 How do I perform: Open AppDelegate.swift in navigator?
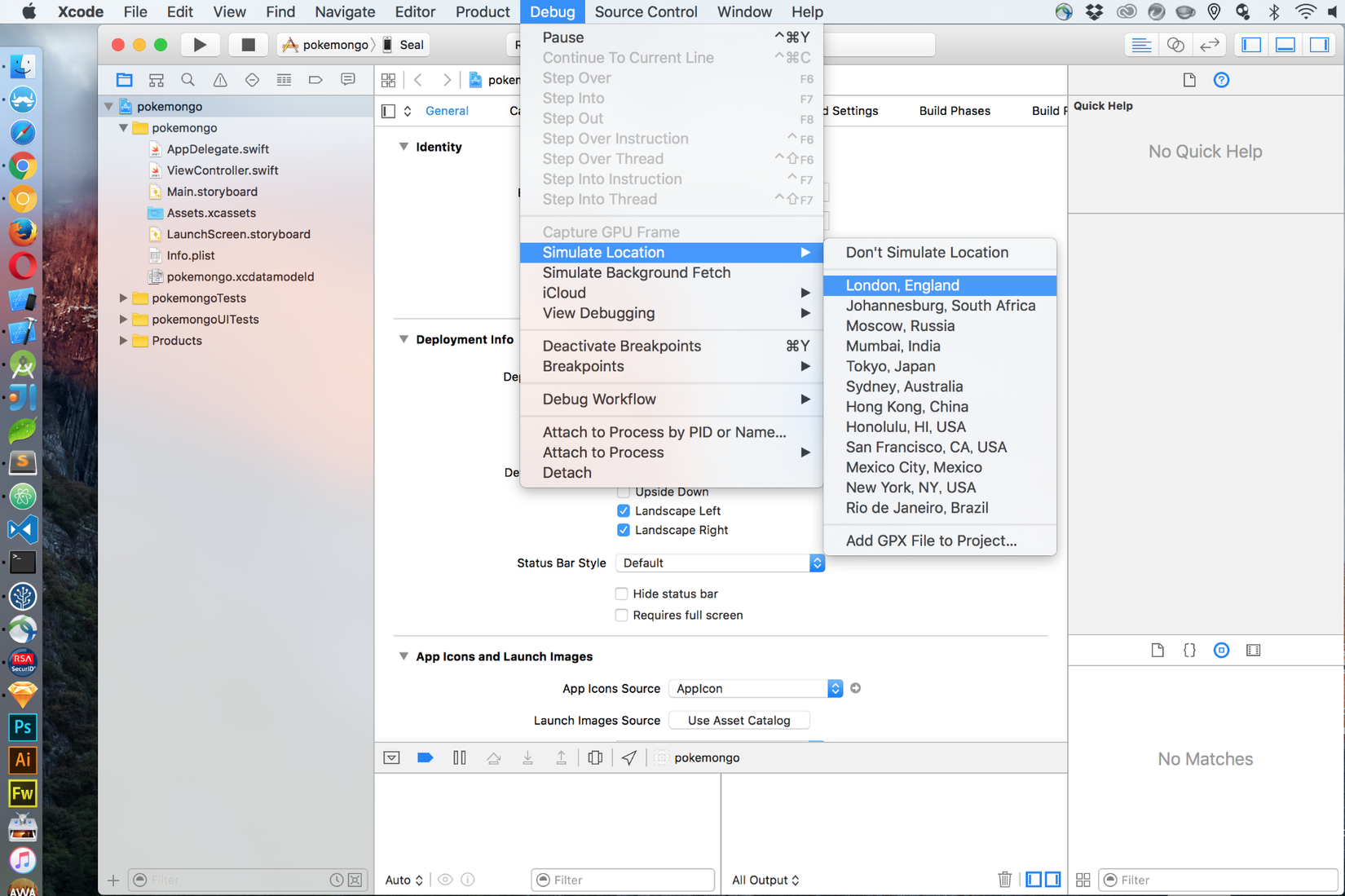tap(218, 149)
